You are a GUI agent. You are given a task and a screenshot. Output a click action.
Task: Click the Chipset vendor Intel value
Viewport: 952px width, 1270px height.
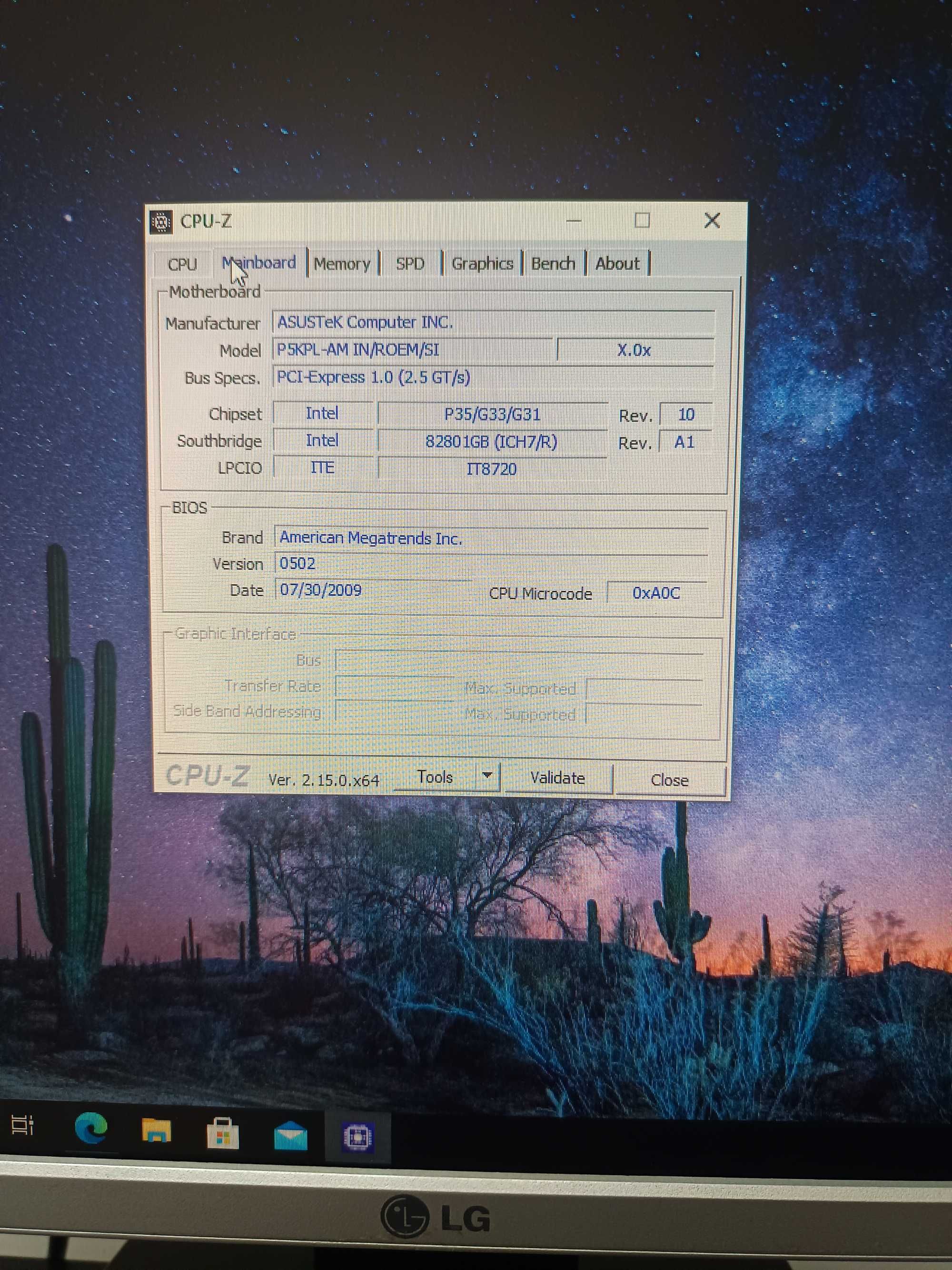click(323, 413)
